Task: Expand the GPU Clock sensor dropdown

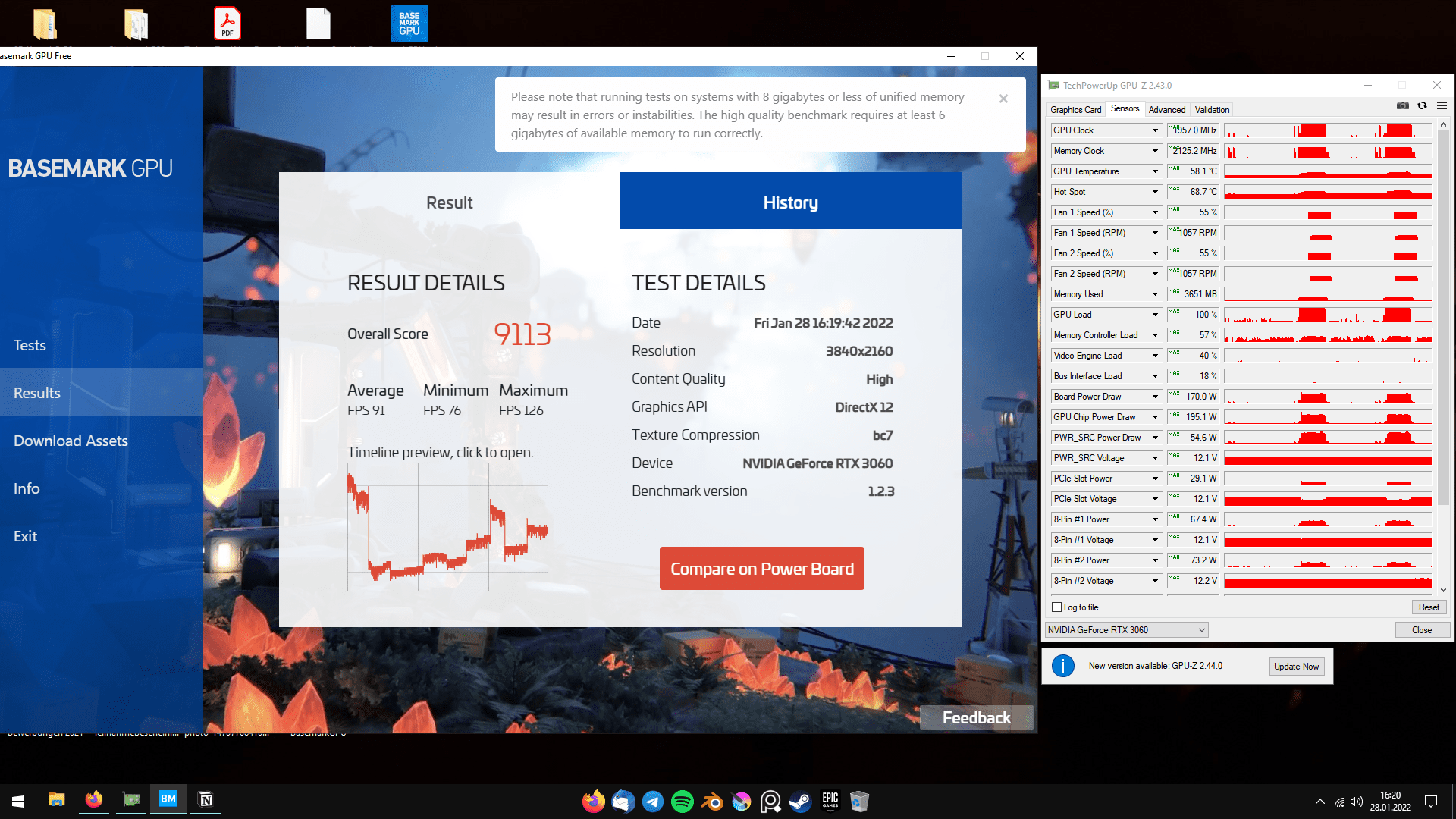Action: 1155,130
